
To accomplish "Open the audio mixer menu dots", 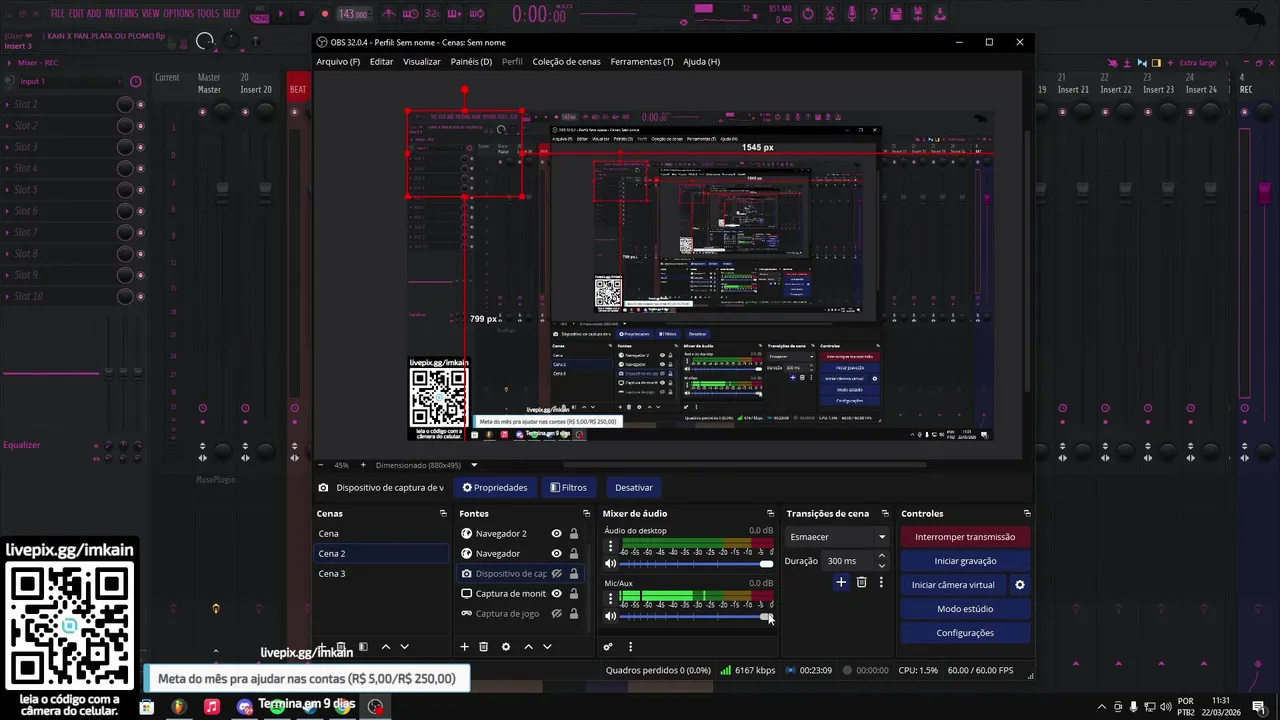I will click(630, 647).
